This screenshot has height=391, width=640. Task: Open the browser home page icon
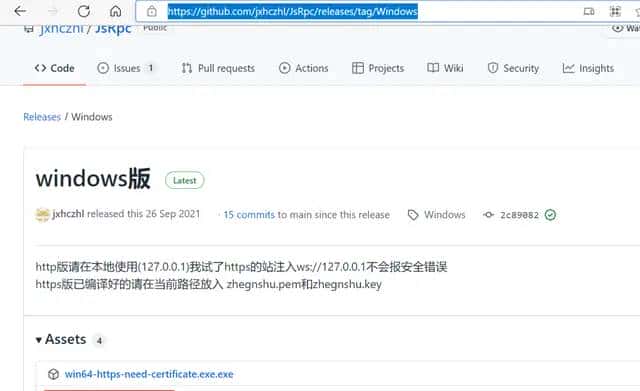(116, 11)
